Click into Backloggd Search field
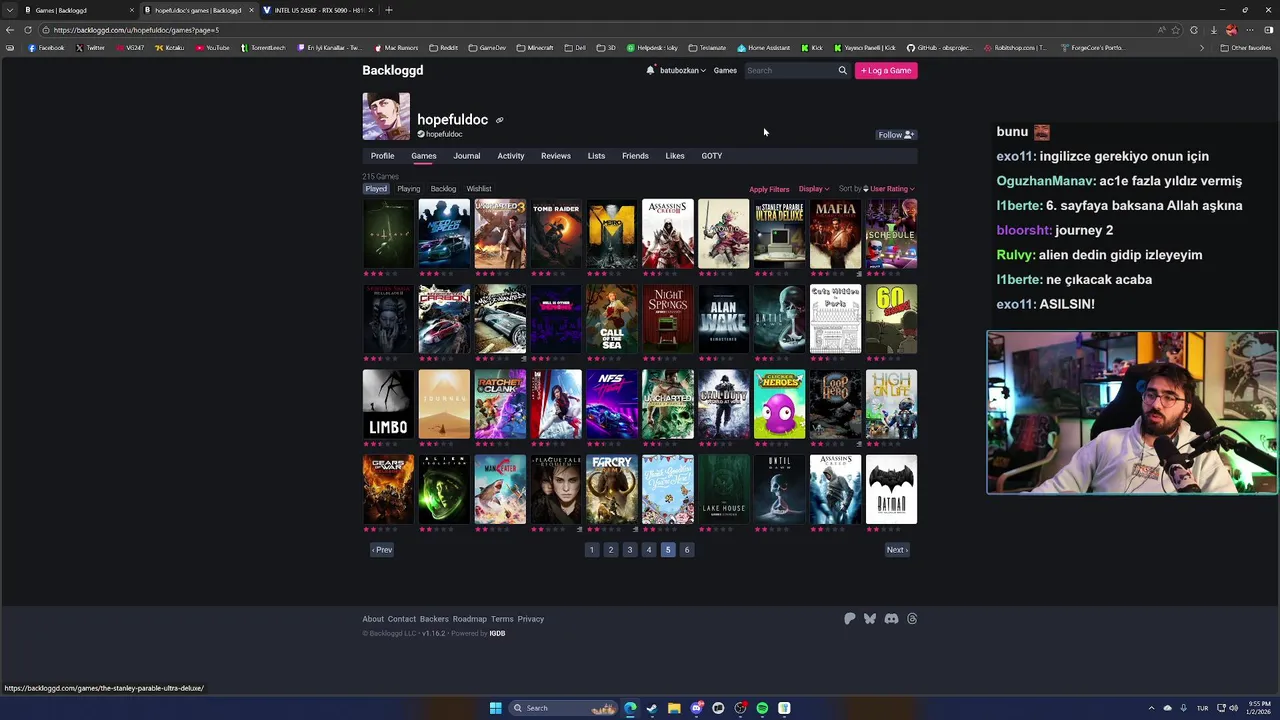This screenshot has height=720, width=1280. 790,71
